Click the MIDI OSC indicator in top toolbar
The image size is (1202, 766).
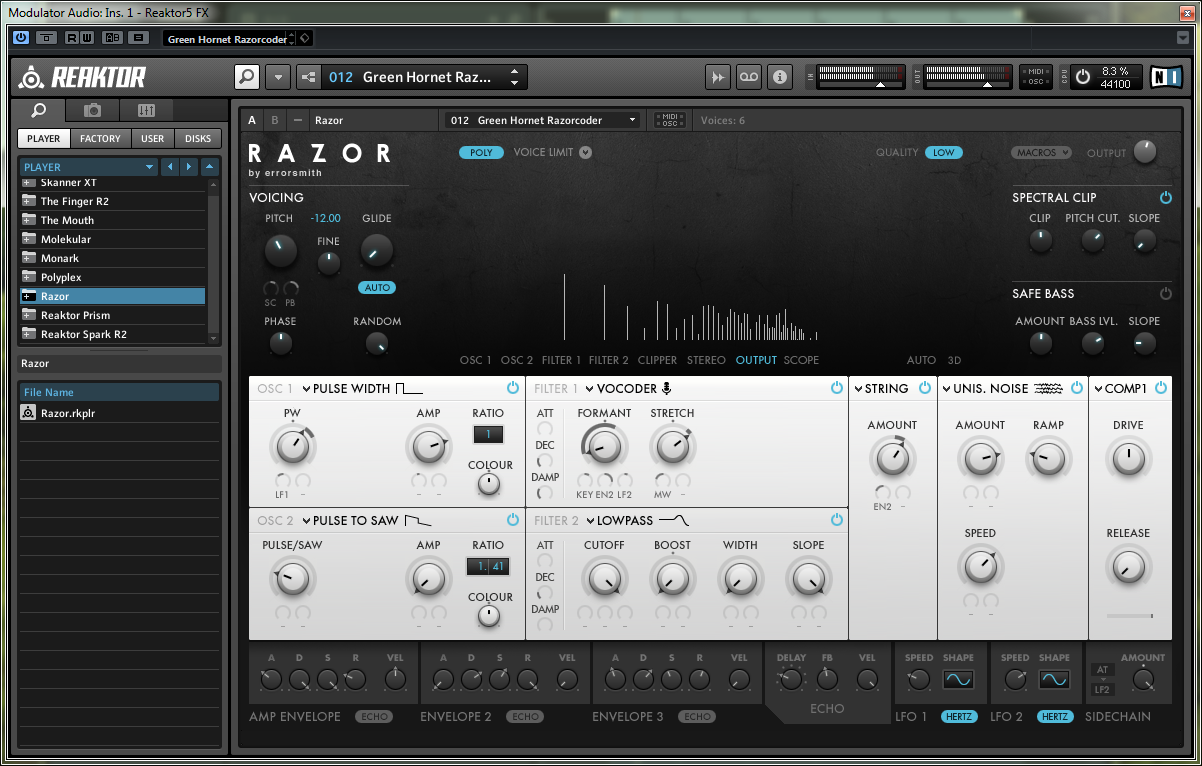[x=1036, y=77]
